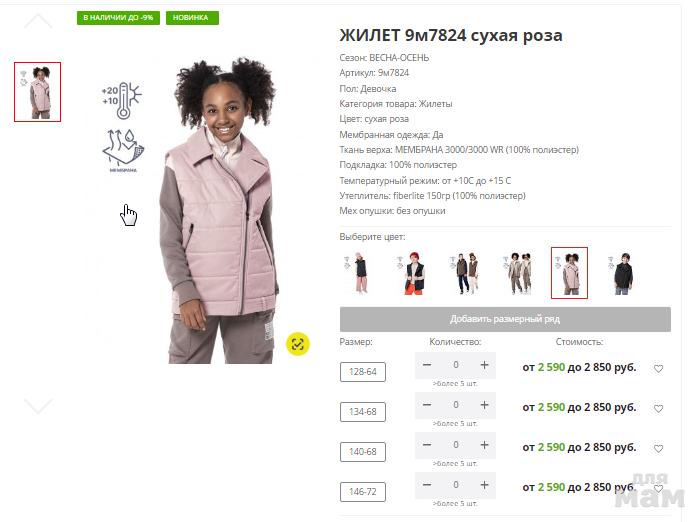
Task: Choose the black jacket color variant
Action: point(622,273)
